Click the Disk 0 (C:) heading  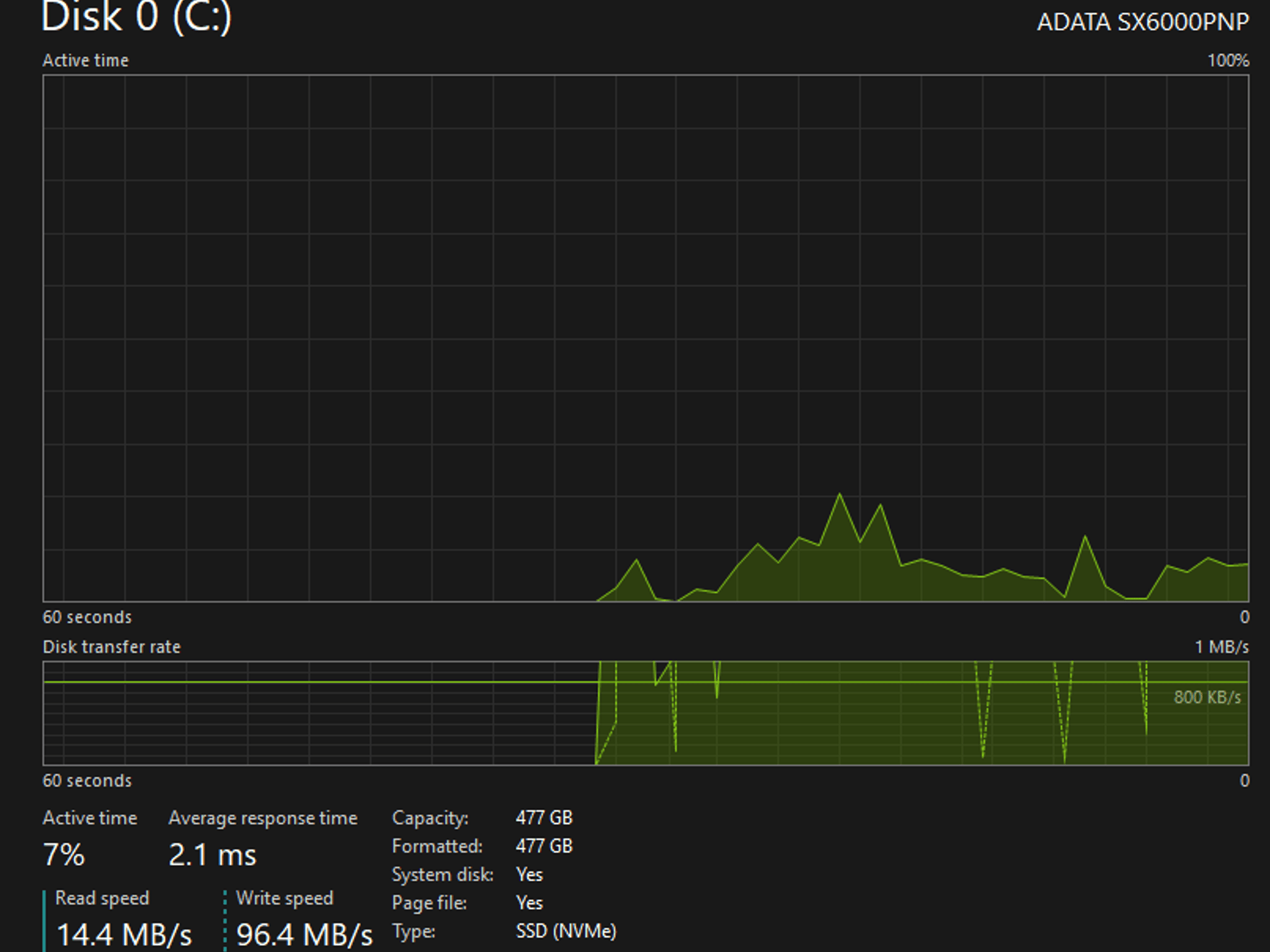(x=136, y=16)
